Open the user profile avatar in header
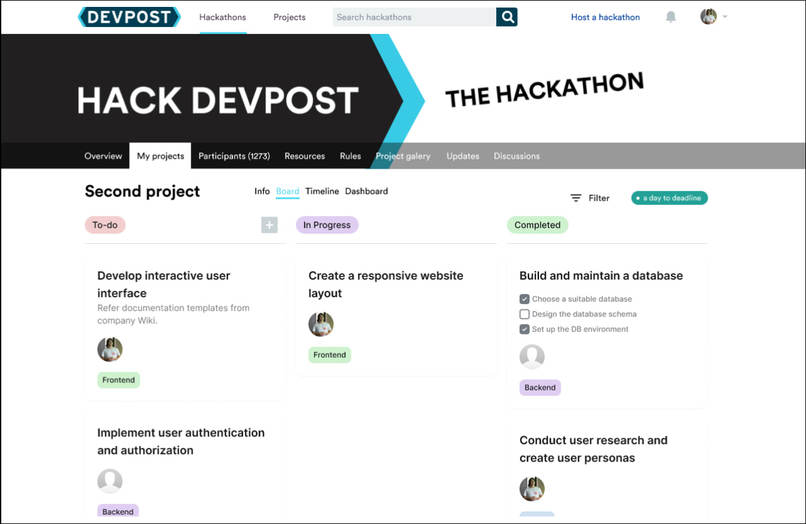The width and height of the screenshot is (806, 524). (x=708, y=16)
